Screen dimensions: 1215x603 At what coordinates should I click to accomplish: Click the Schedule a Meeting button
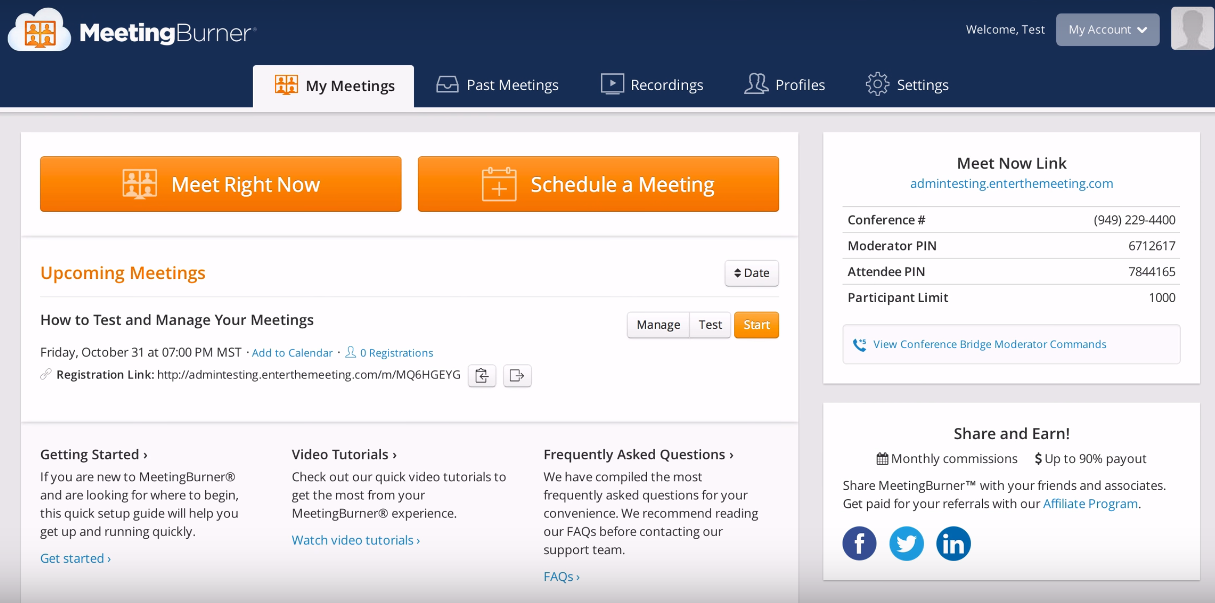[x=598, y=184]
